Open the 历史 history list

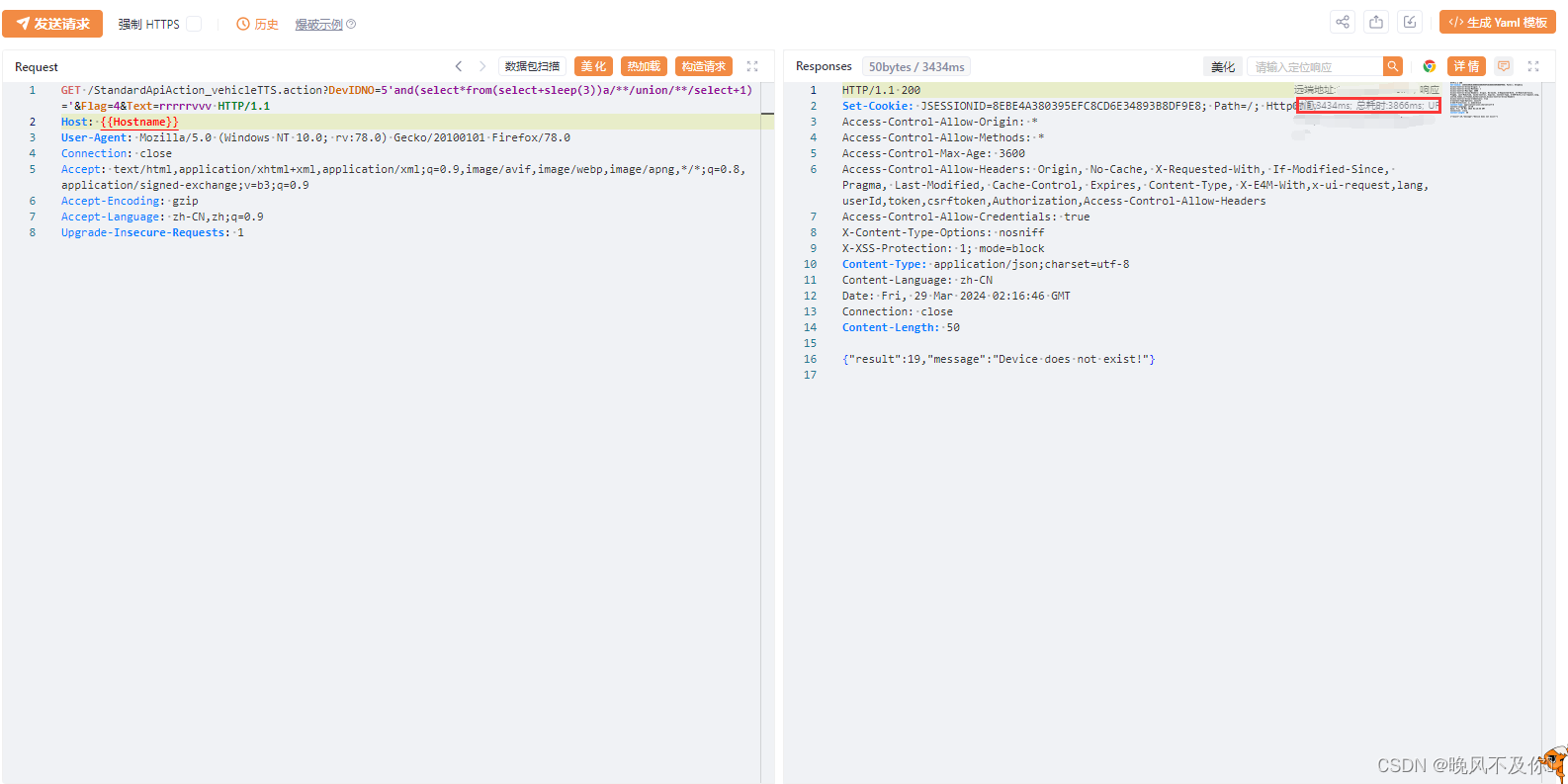257,24
